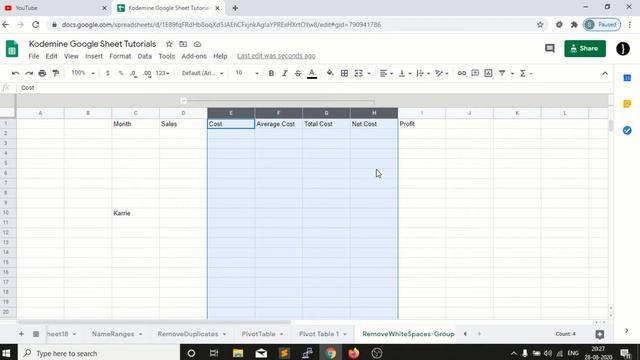Image resolution: width=640 pixels, height=360 pixels.
Task: Open comment history
Action: tap(550, 49)
